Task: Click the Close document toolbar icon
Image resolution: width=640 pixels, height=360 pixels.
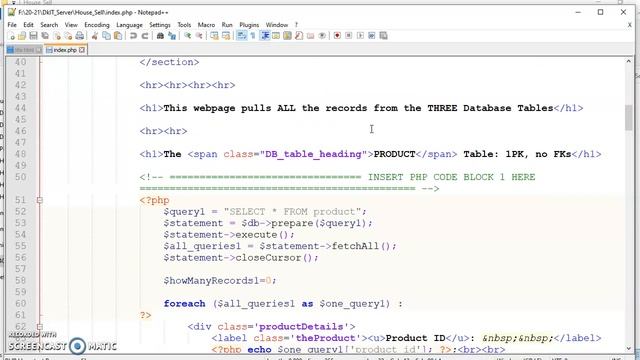Action: (x=57, y=36)
